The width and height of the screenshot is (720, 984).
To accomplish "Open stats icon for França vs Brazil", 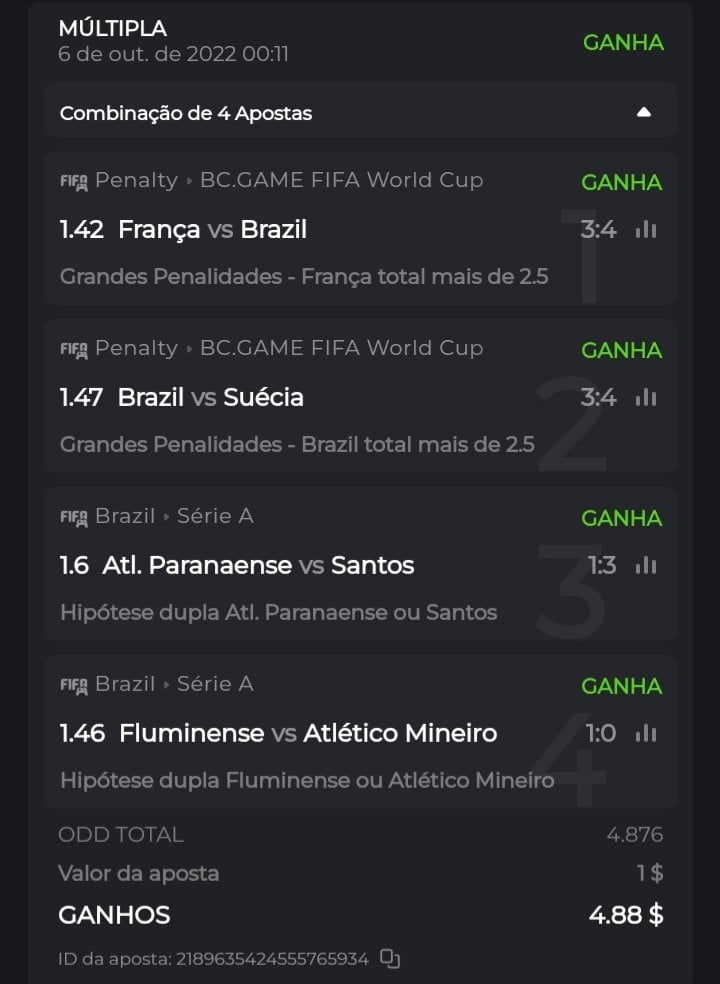I will [646, 230].
